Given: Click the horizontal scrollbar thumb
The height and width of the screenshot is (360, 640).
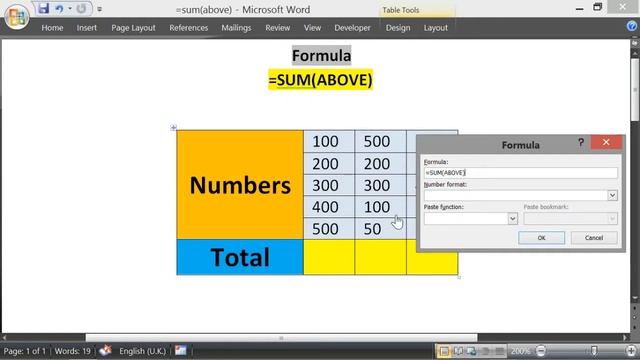Looking at the screenshot, I should point(281,338).
